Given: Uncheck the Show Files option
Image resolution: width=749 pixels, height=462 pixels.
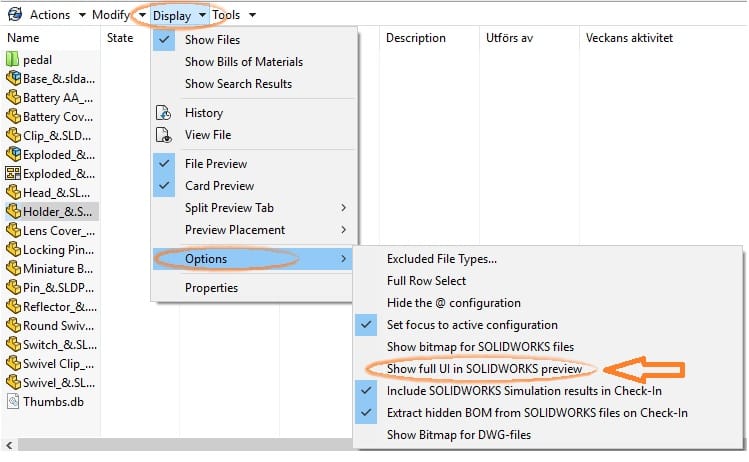Looking at the screenshot, I should click(x=212, y=40).
